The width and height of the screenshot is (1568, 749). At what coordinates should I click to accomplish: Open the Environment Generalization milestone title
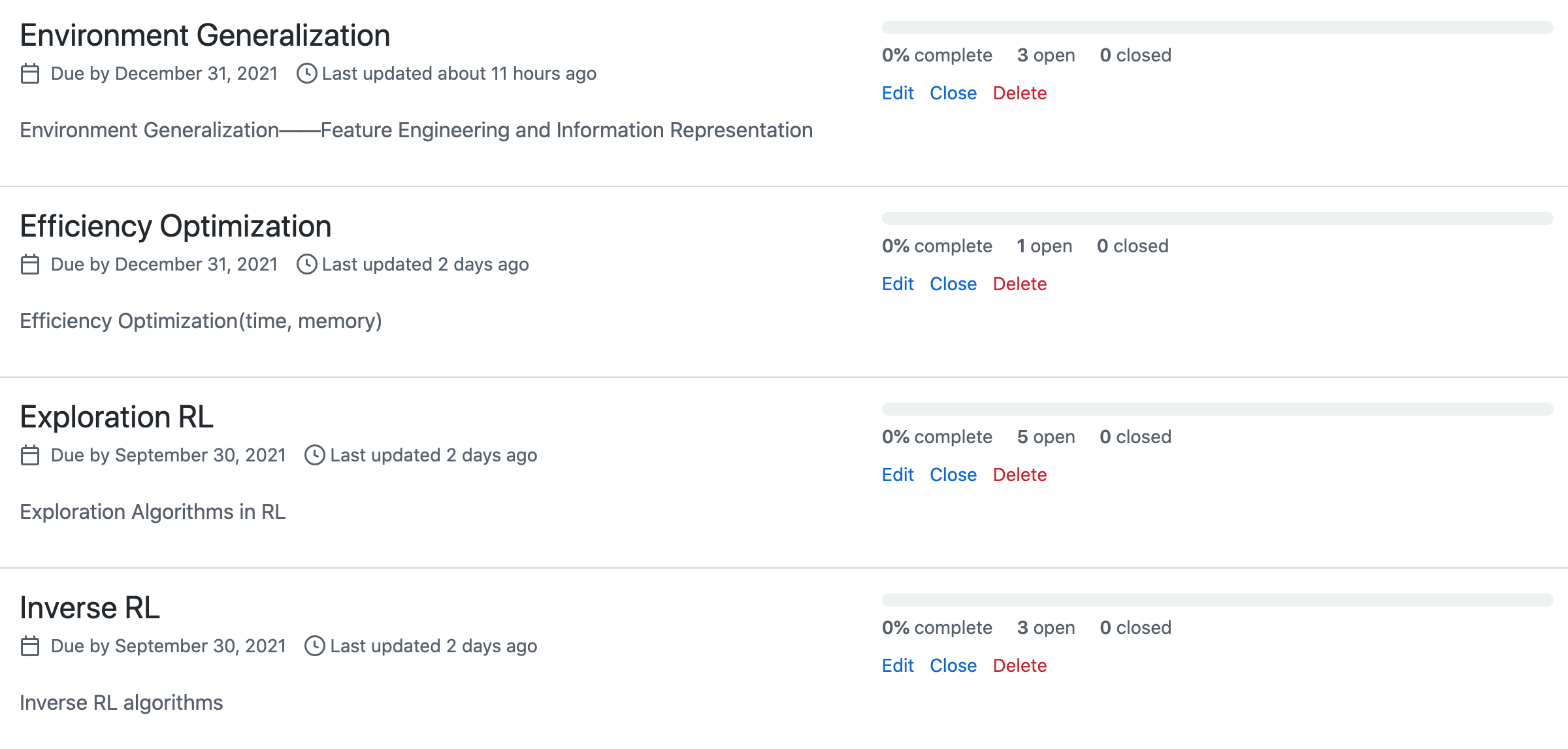pyautogui.click(x=204, y=35)
